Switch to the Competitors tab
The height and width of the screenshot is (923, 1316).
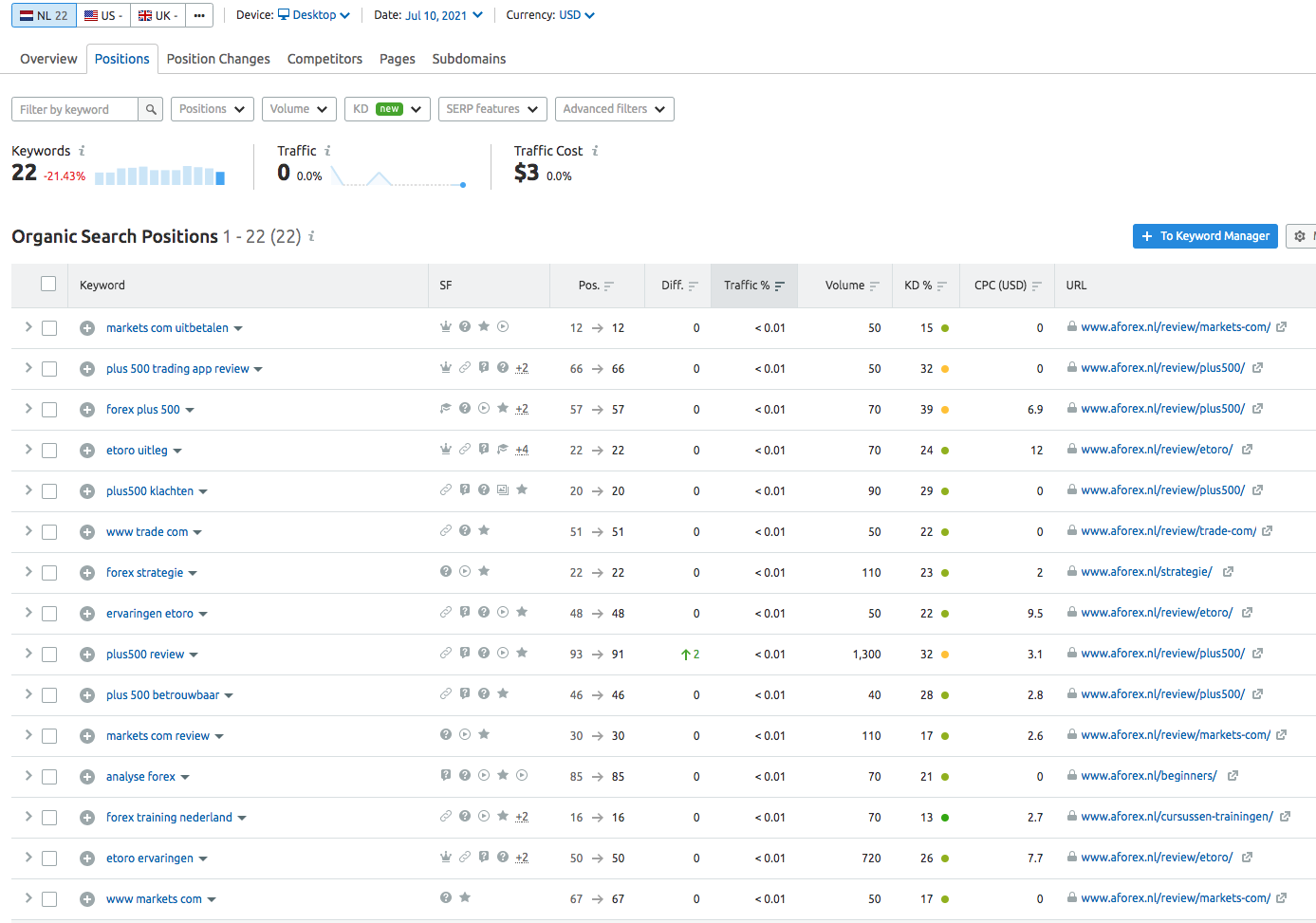click(324, 59)
